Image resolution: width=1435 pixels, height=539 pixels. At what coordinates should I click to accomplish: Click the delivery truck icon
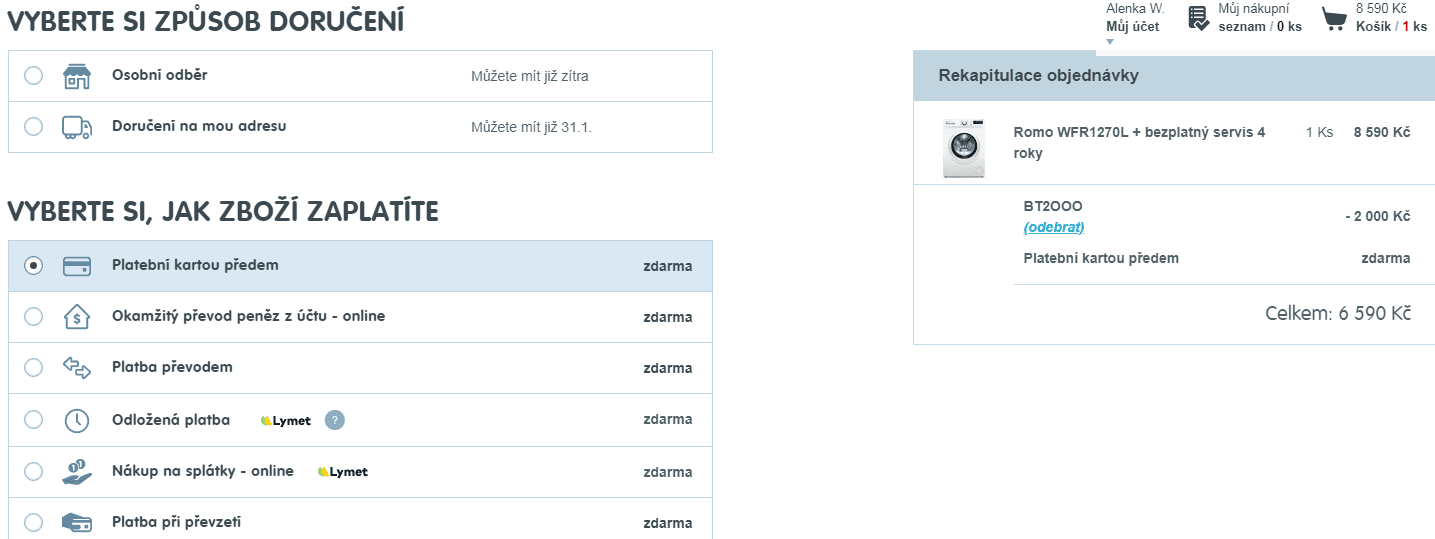77,127
